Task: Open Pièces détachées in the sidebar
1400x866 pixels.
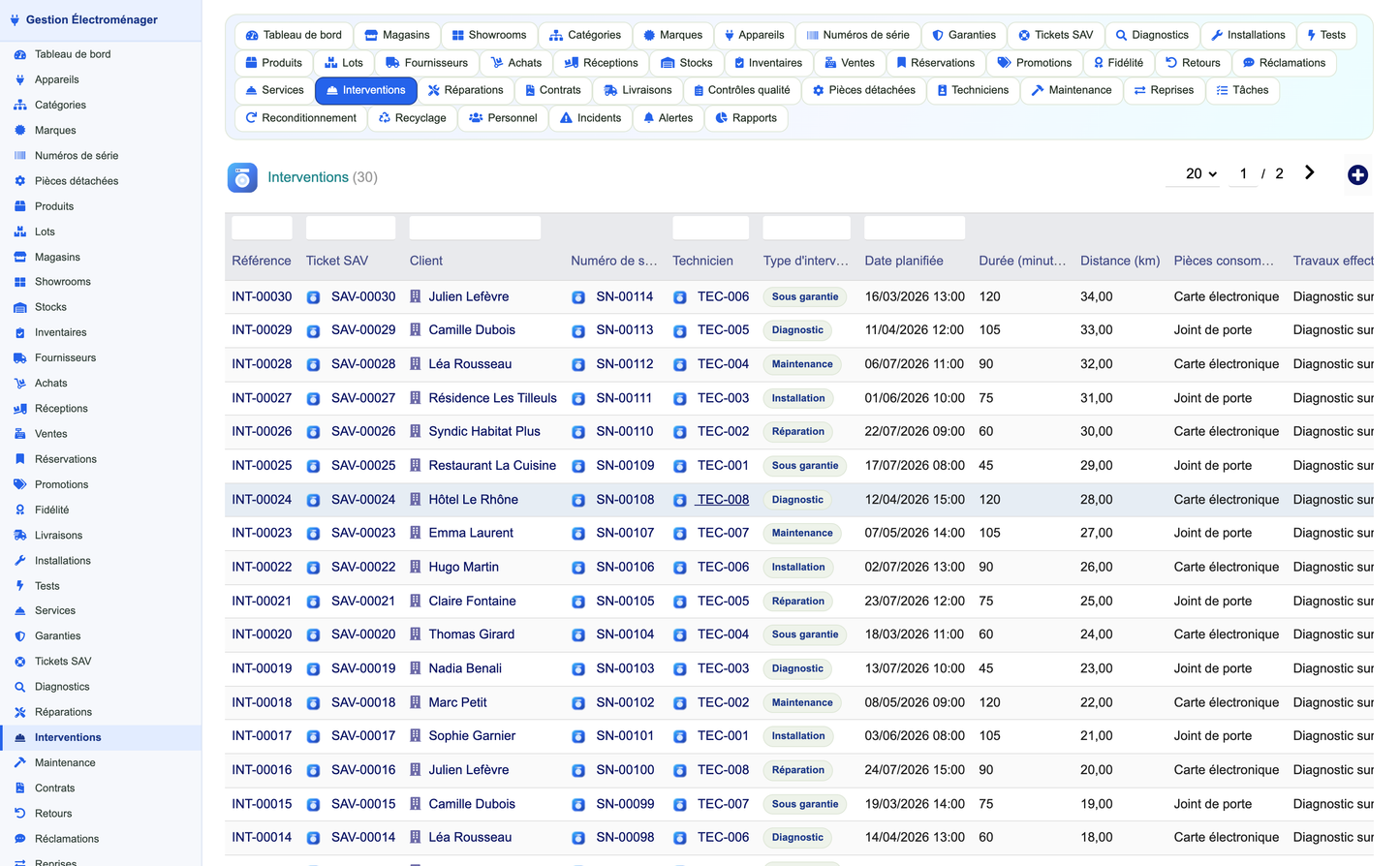Action: 76,181
